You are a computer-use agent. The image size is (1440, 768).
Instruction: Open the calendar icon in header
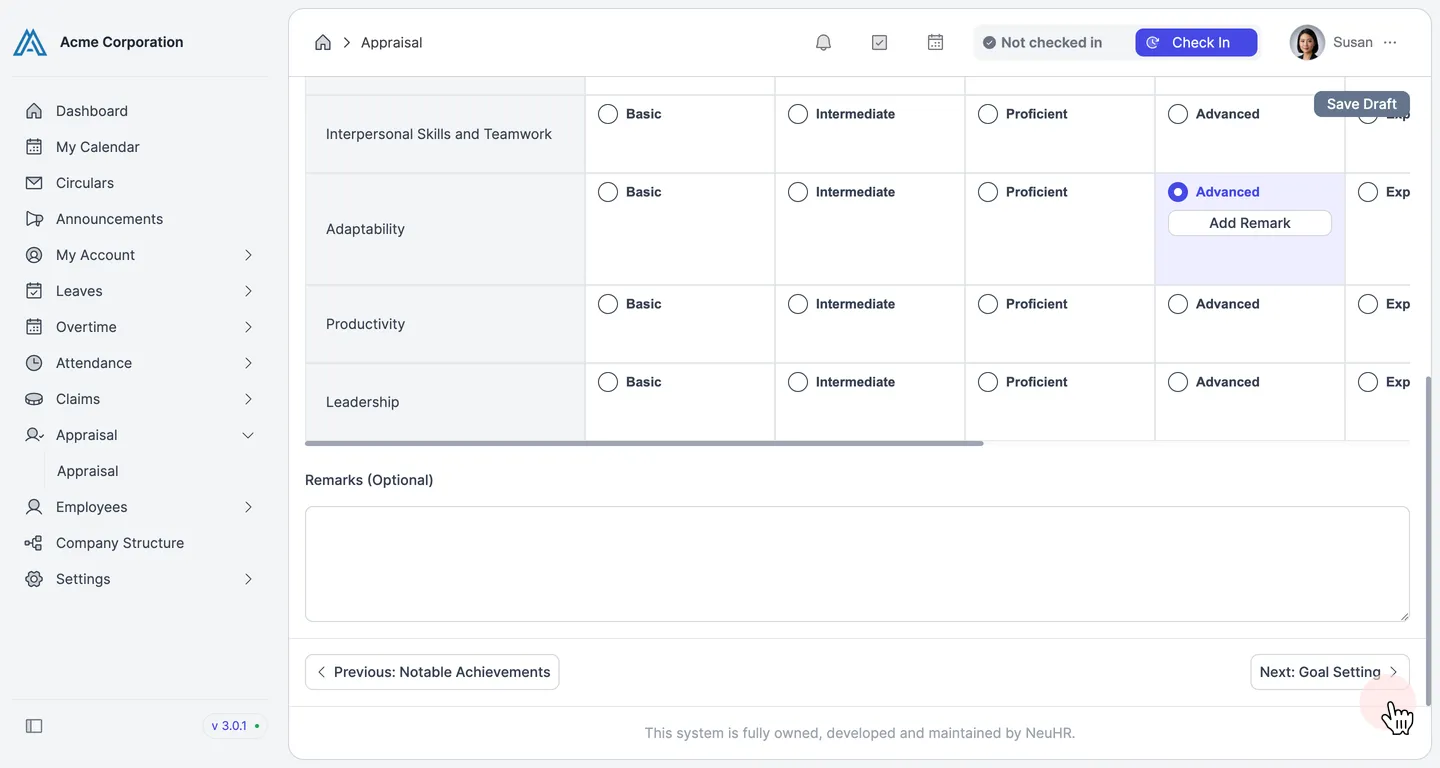[x=935, y=42]
